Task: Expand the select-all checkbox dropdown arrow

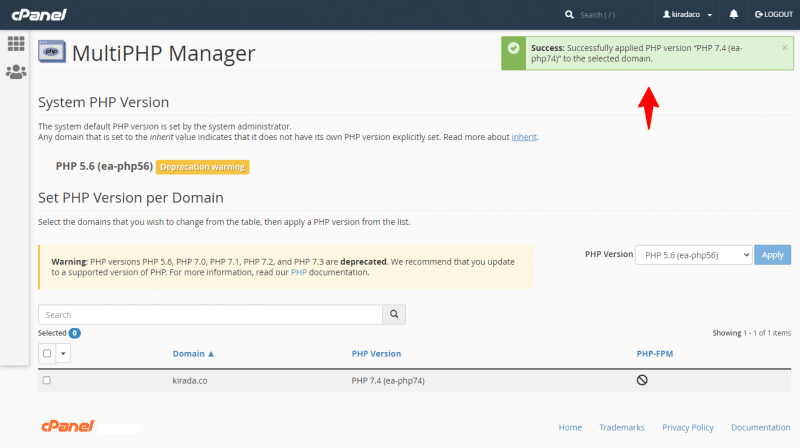Action: [x=63, y=353]
